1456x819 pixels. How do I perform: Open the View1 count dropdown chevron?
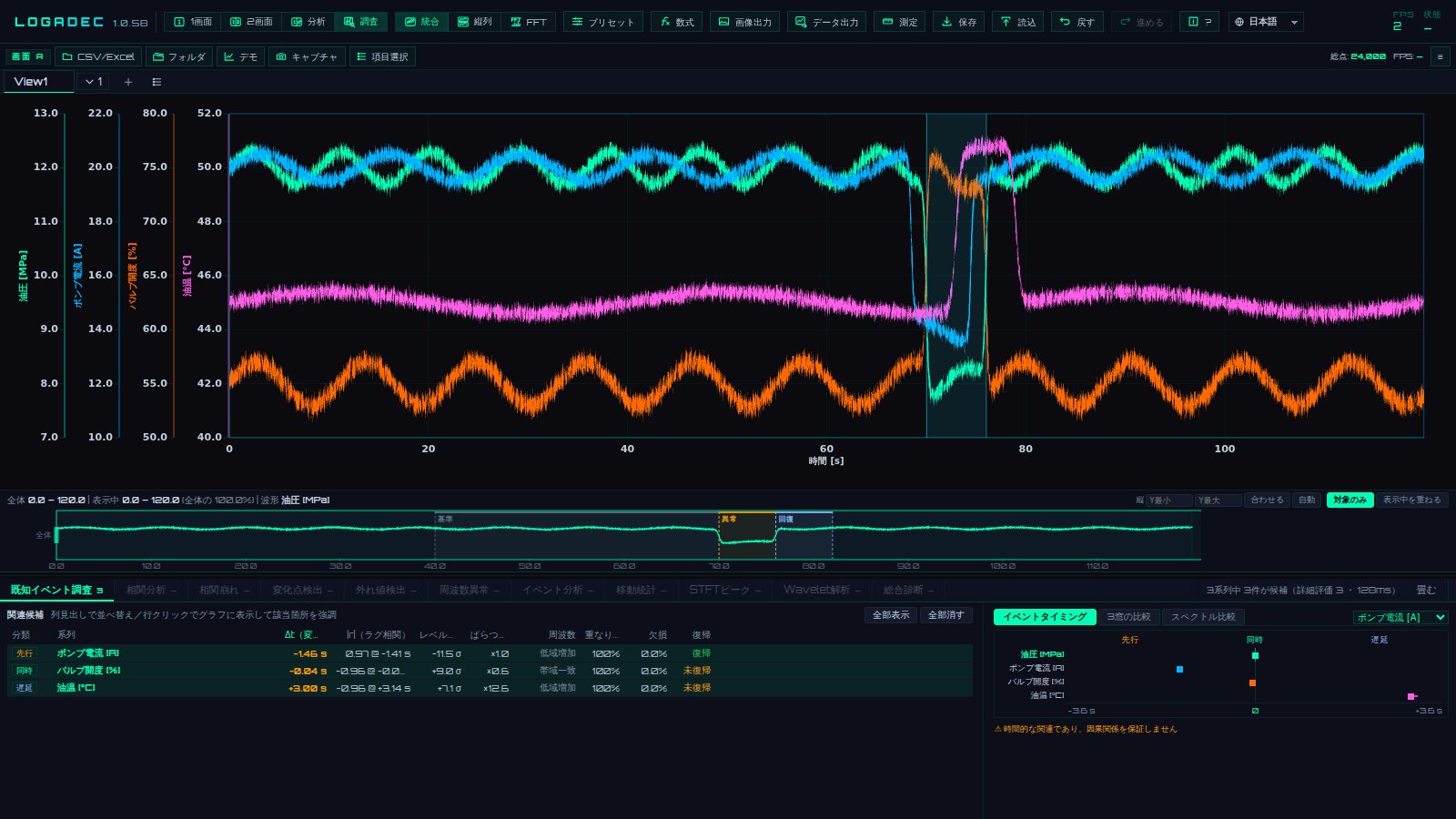[94, 82]
